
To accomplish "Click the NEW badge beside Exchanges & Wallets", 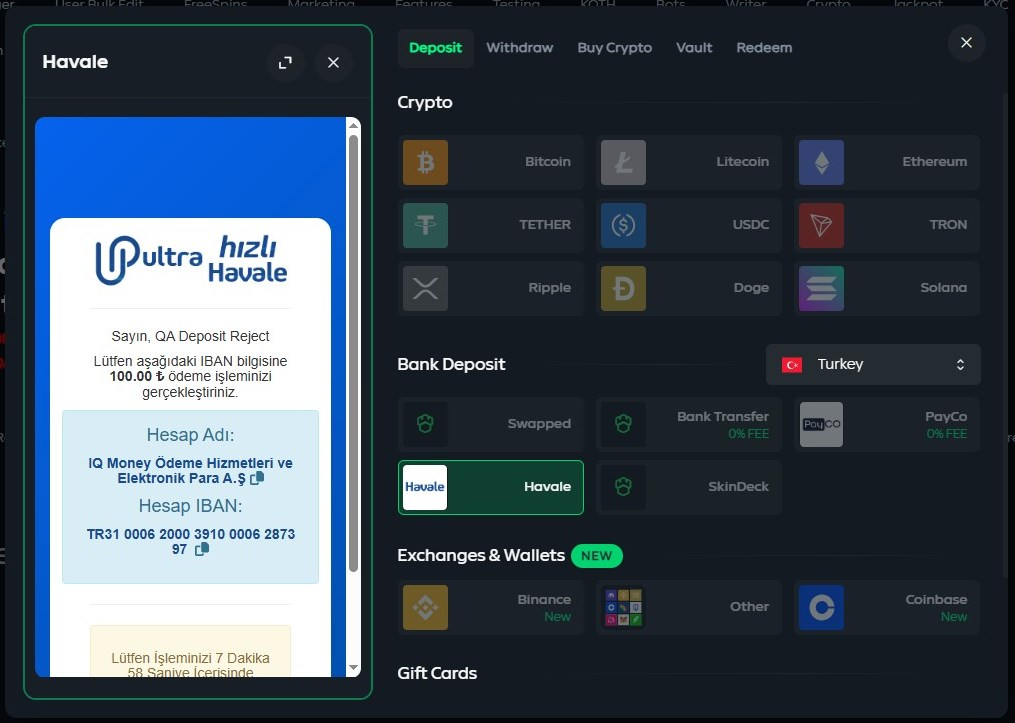I will 597,556.
